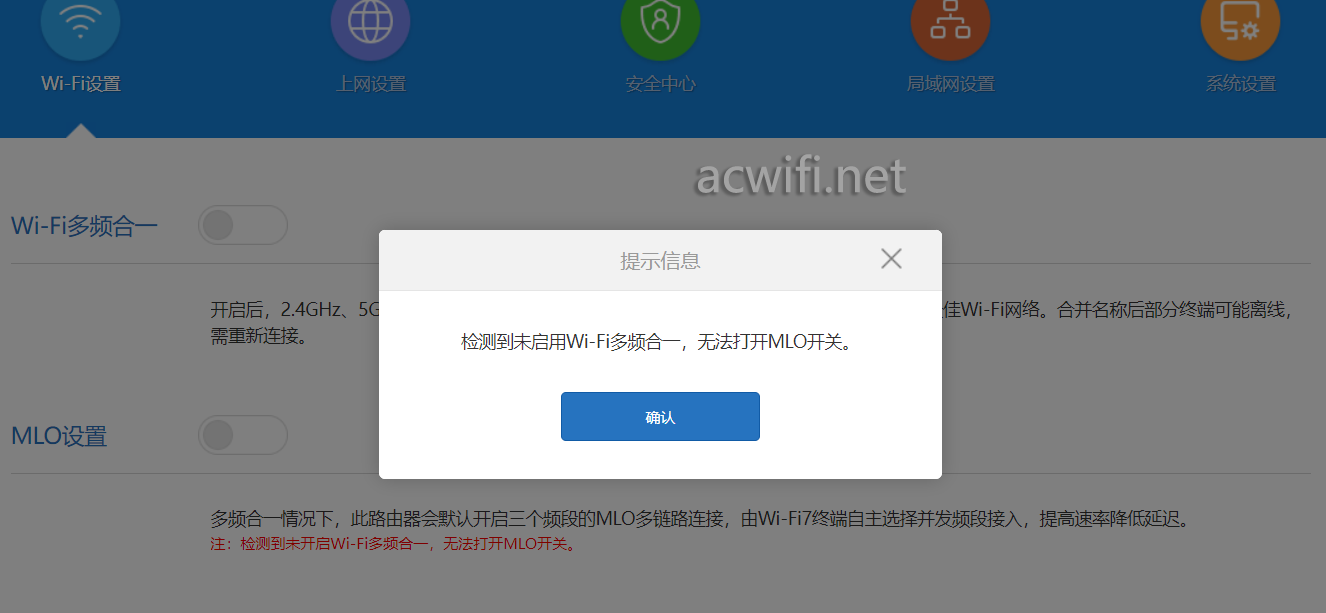Click the 提示信息 dialog title bar

click(x=660, y=261)
